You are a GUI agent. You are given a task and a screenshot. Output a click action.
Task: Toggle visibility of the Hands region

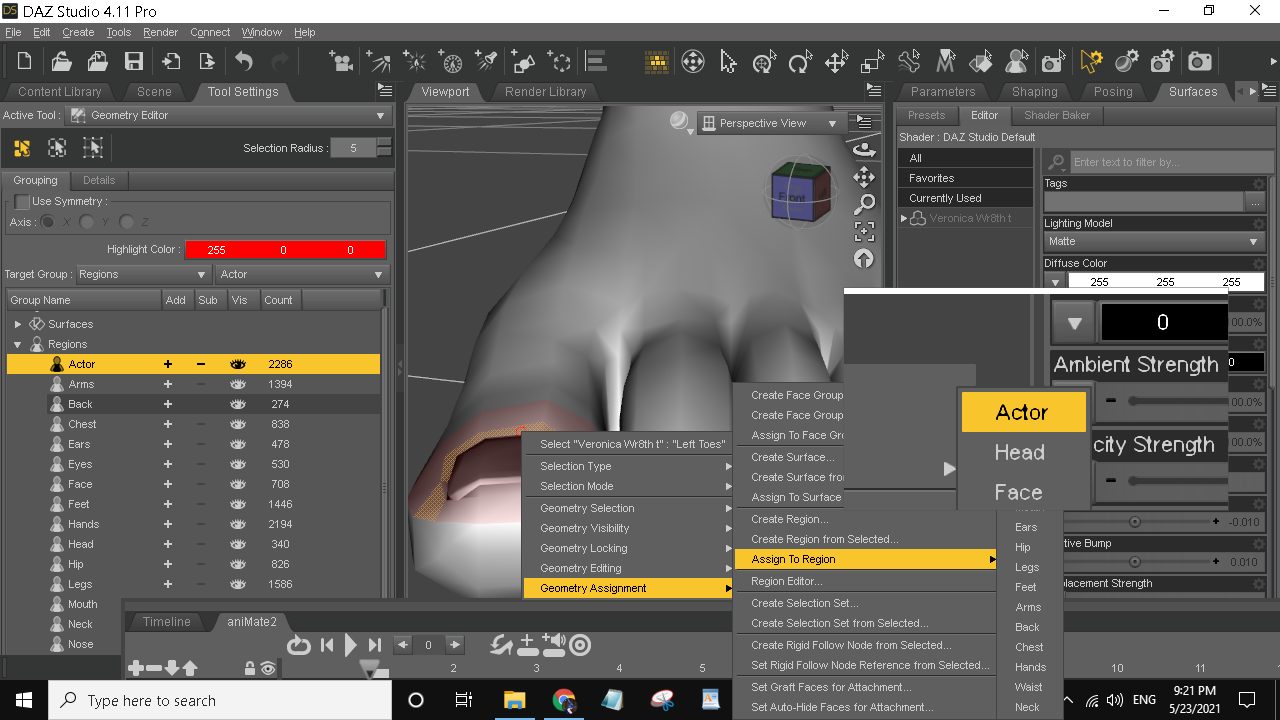click(238, 524)
